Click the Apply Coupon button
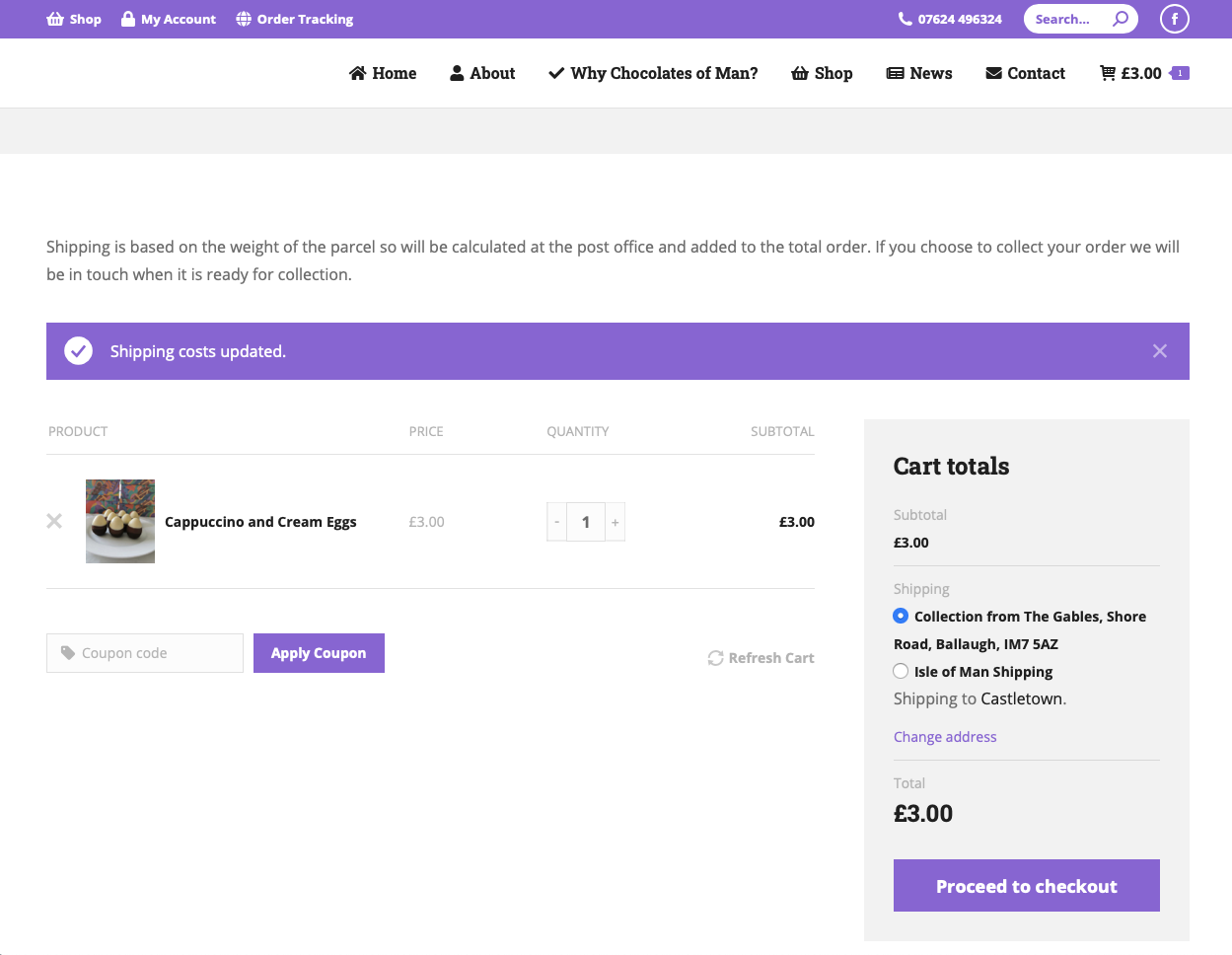This screenshot has width=1232, height=955. [319, 653]
